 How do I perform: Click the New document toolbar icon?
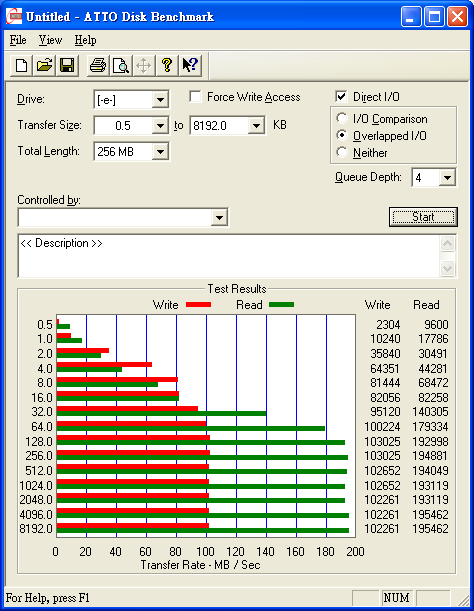click(x=21, y=65)
